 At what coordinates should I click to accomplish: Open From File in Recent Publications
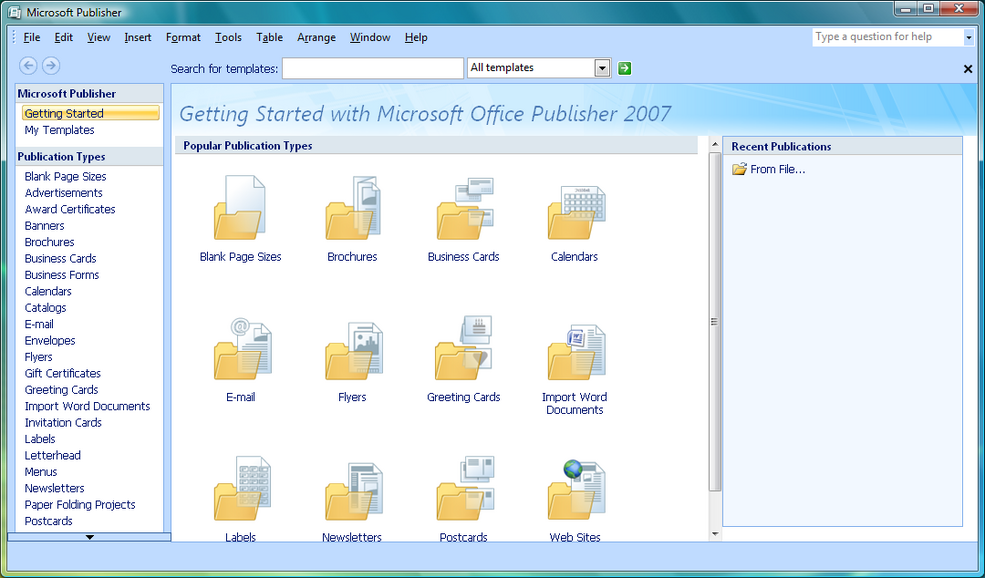769,169
